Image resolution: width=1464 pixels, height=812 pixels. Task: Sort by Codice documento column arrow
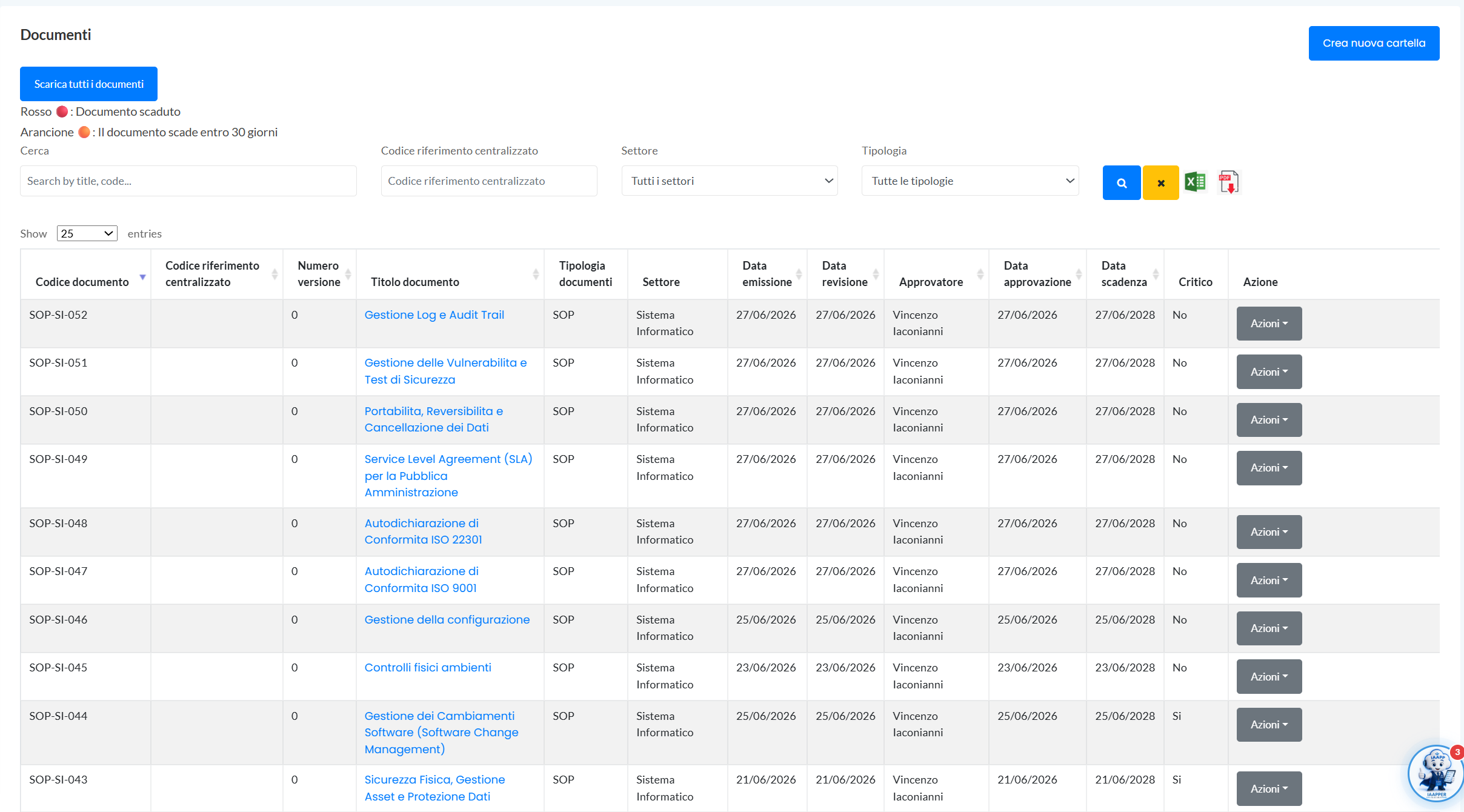tap(142, 277)
